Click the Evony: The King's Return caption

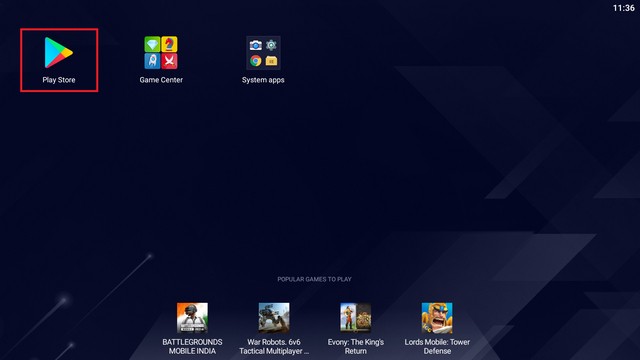point(356,346)
